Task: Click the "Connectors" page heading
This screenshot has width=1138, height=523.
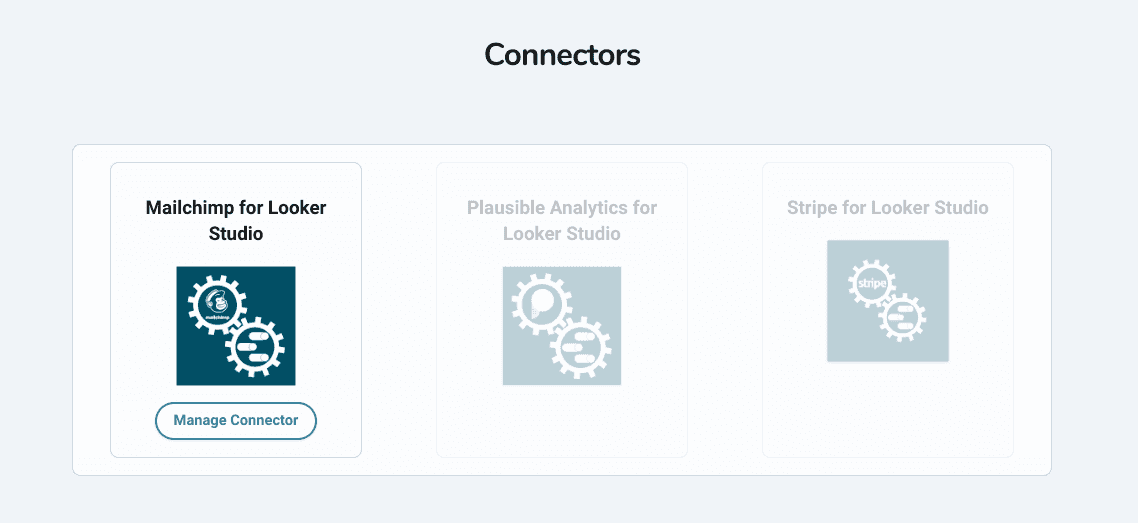Action: pyautogui.click(x=562, y=54)
